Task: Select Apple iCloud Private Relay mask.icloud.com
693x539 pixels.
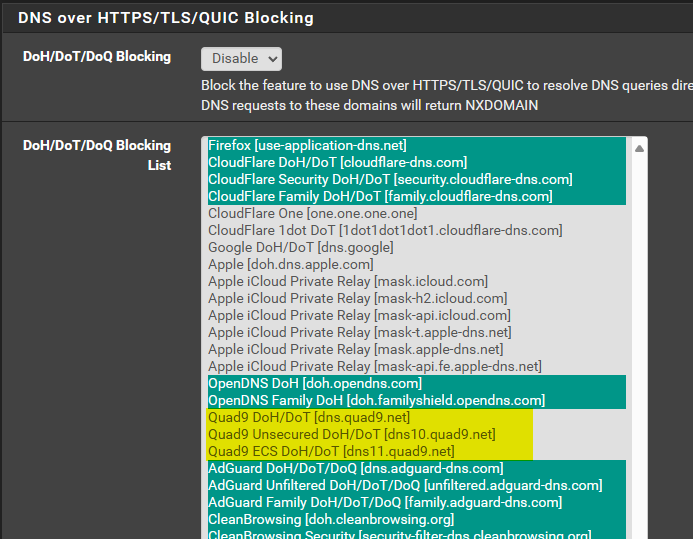Action: [417, 281]
